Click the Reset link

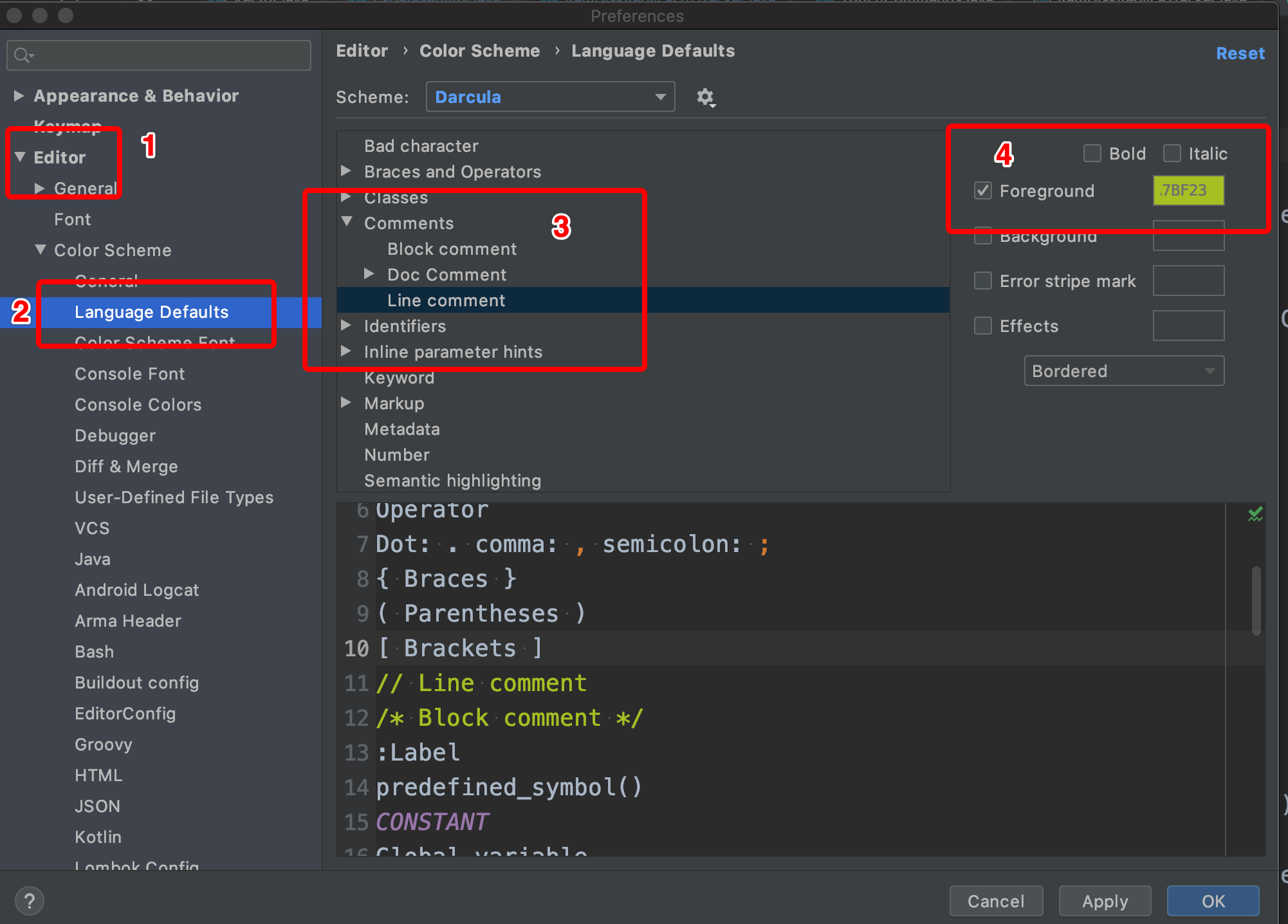(1240, 53)
